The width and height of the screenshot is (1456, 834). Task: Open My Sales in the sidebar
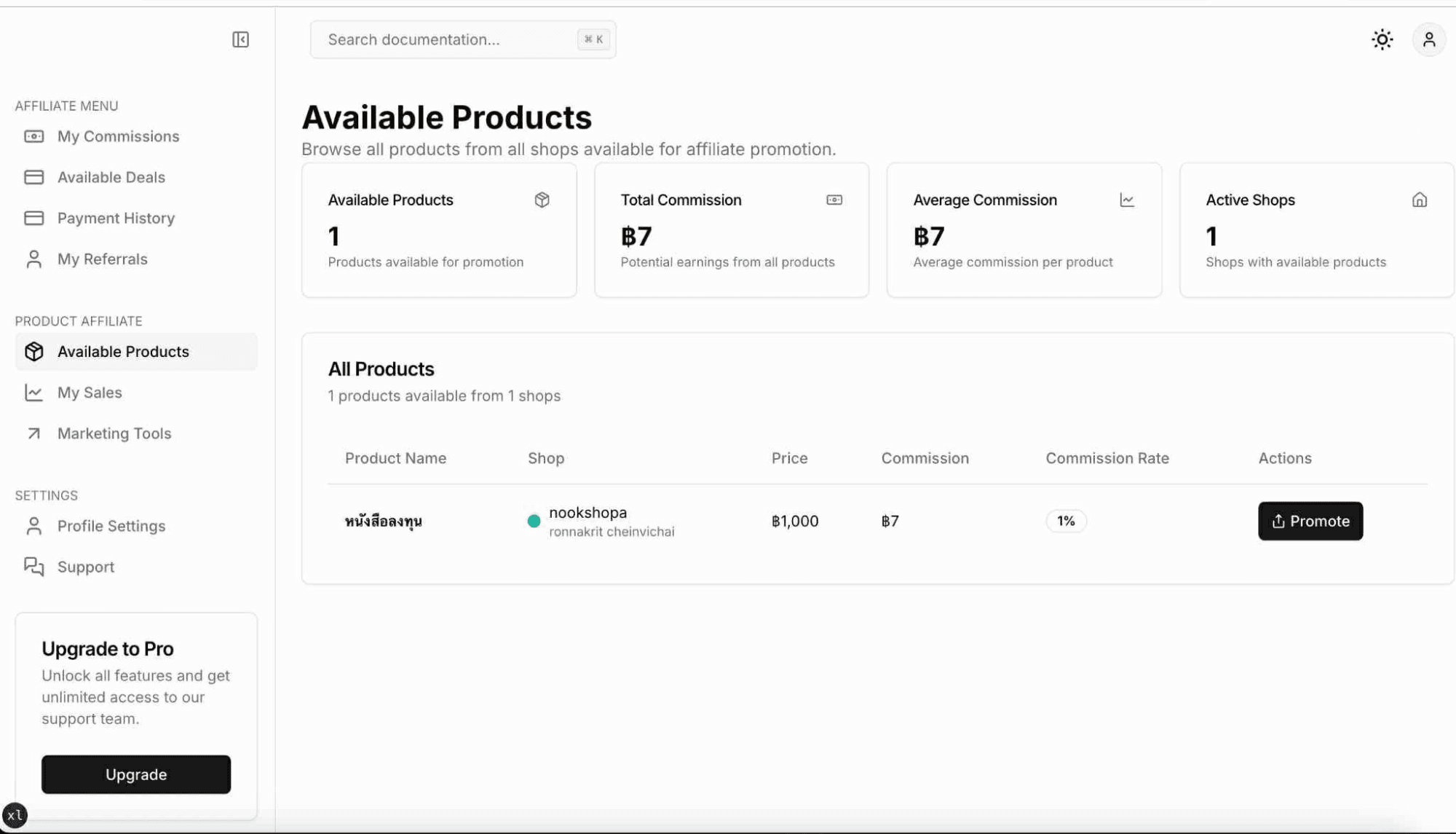(x=90, y=393)
